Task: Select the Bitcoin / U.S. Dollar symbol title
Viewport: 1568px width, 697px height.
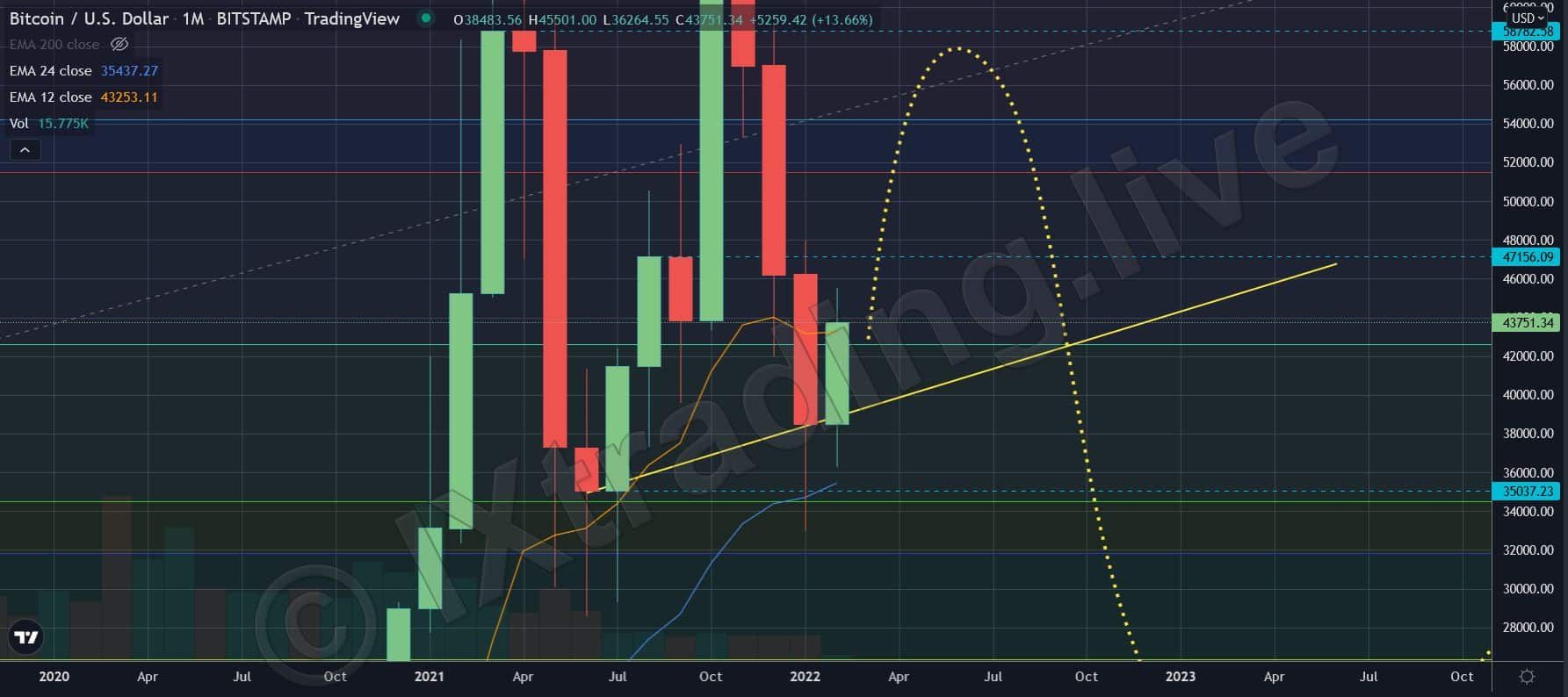Action: point(89,18)
